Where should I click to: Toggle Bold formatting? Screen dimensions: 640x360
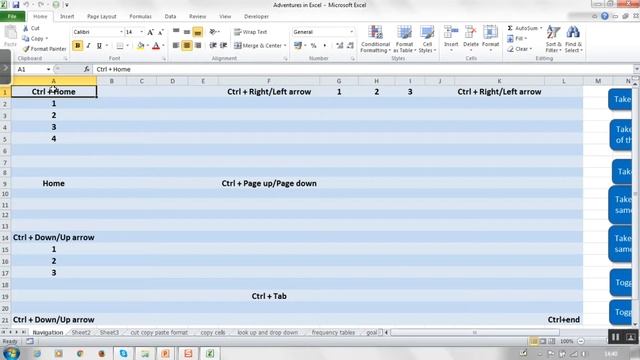click(x=78, y=45)
